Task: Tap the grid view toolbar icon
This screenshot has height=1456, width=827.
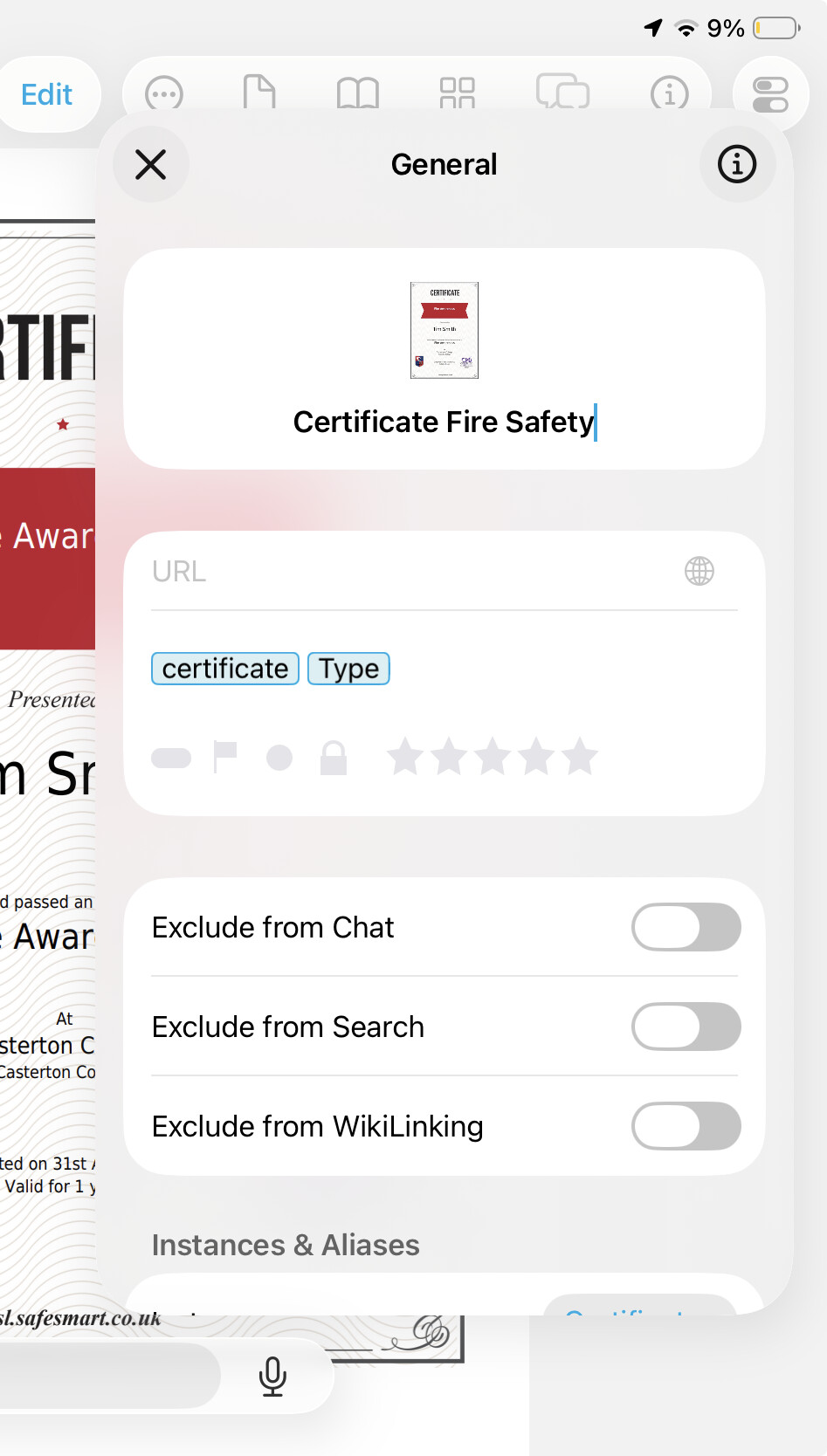Action: point(457,93)
